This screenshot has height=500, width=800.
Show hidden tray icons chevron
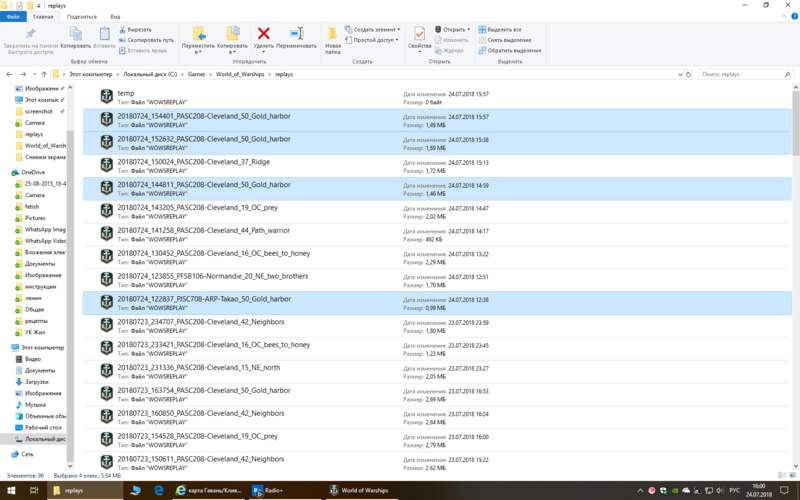[640, 490]
